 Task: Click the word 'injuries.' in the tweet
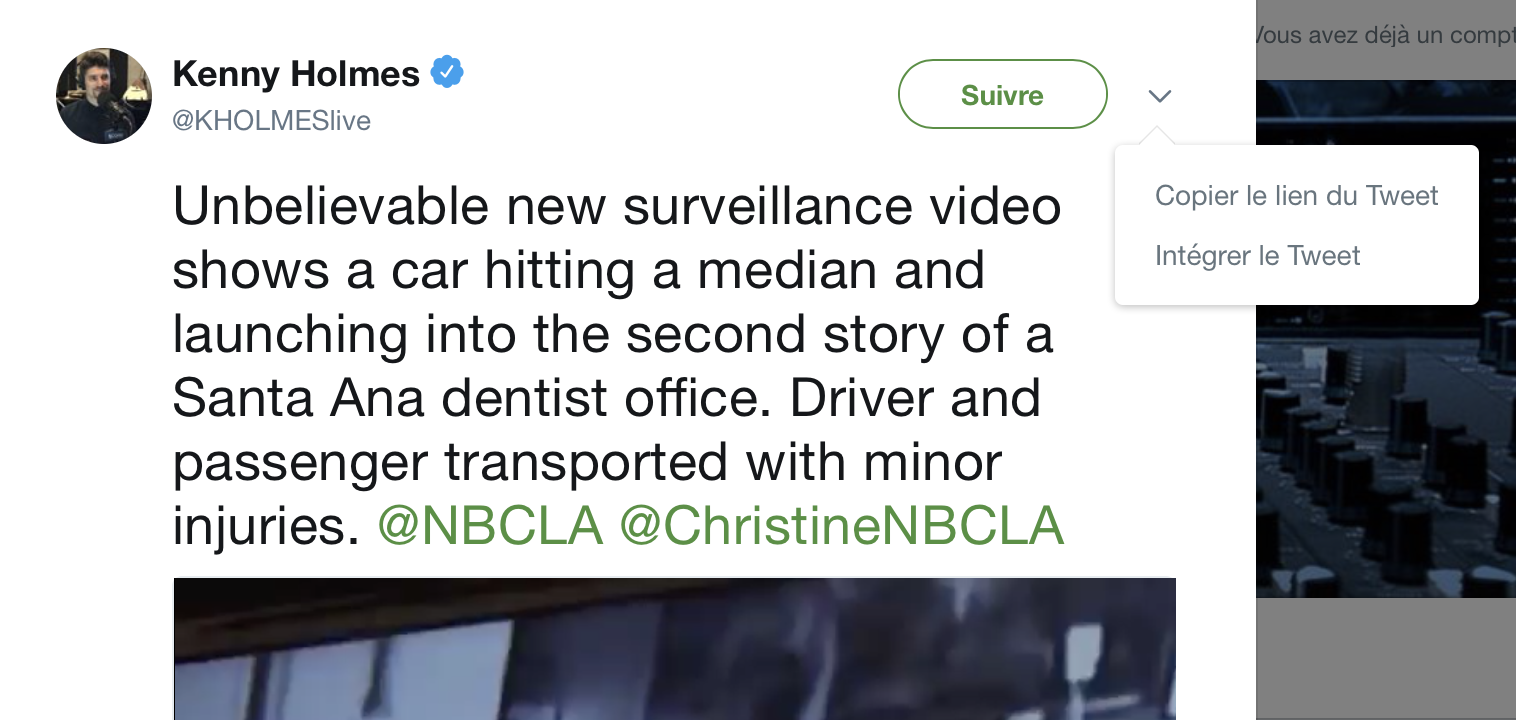tap(266, 526)
